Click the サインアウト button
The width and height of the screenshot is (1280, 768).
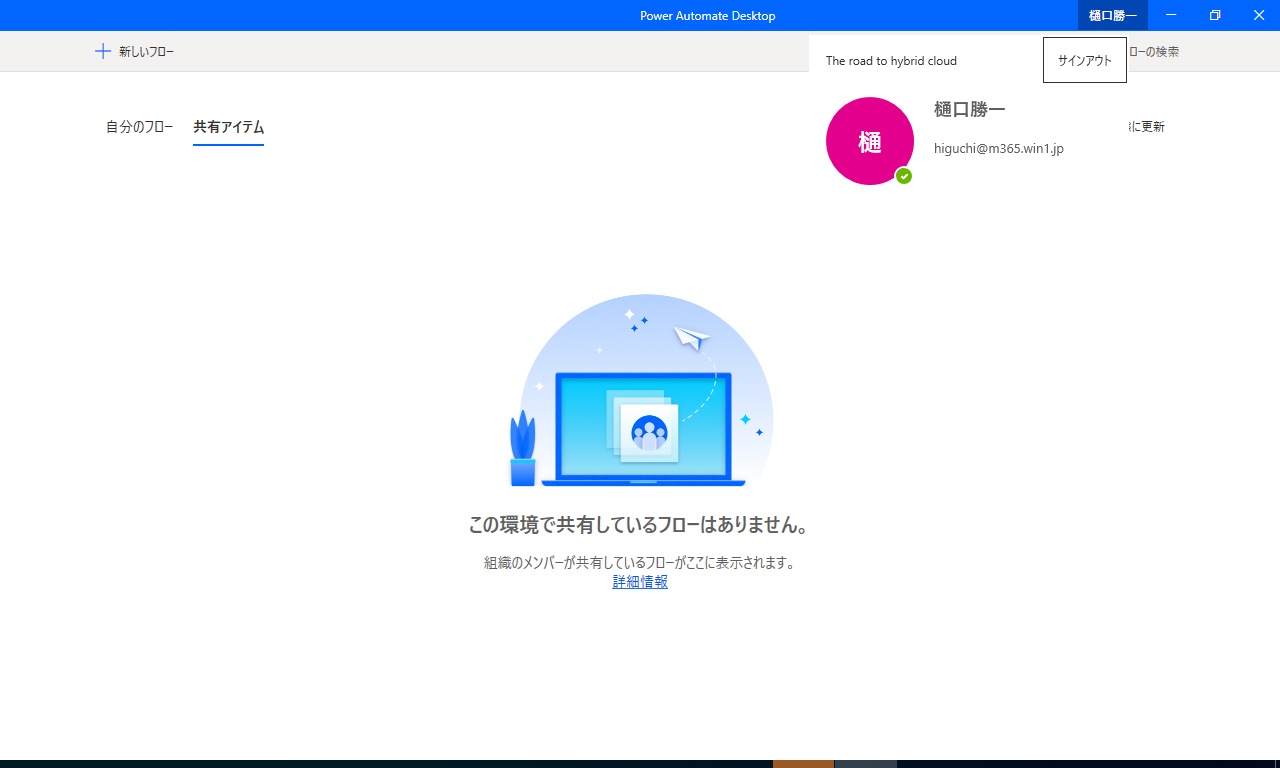point(1085,60)
